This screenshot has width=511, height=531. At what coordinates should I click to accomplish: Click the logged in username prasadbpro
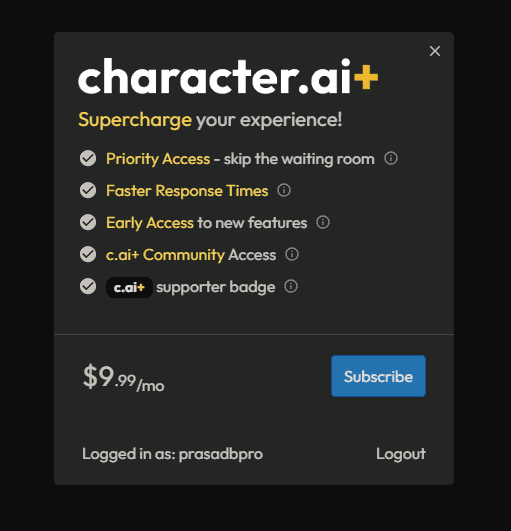[x=221, y=455]
